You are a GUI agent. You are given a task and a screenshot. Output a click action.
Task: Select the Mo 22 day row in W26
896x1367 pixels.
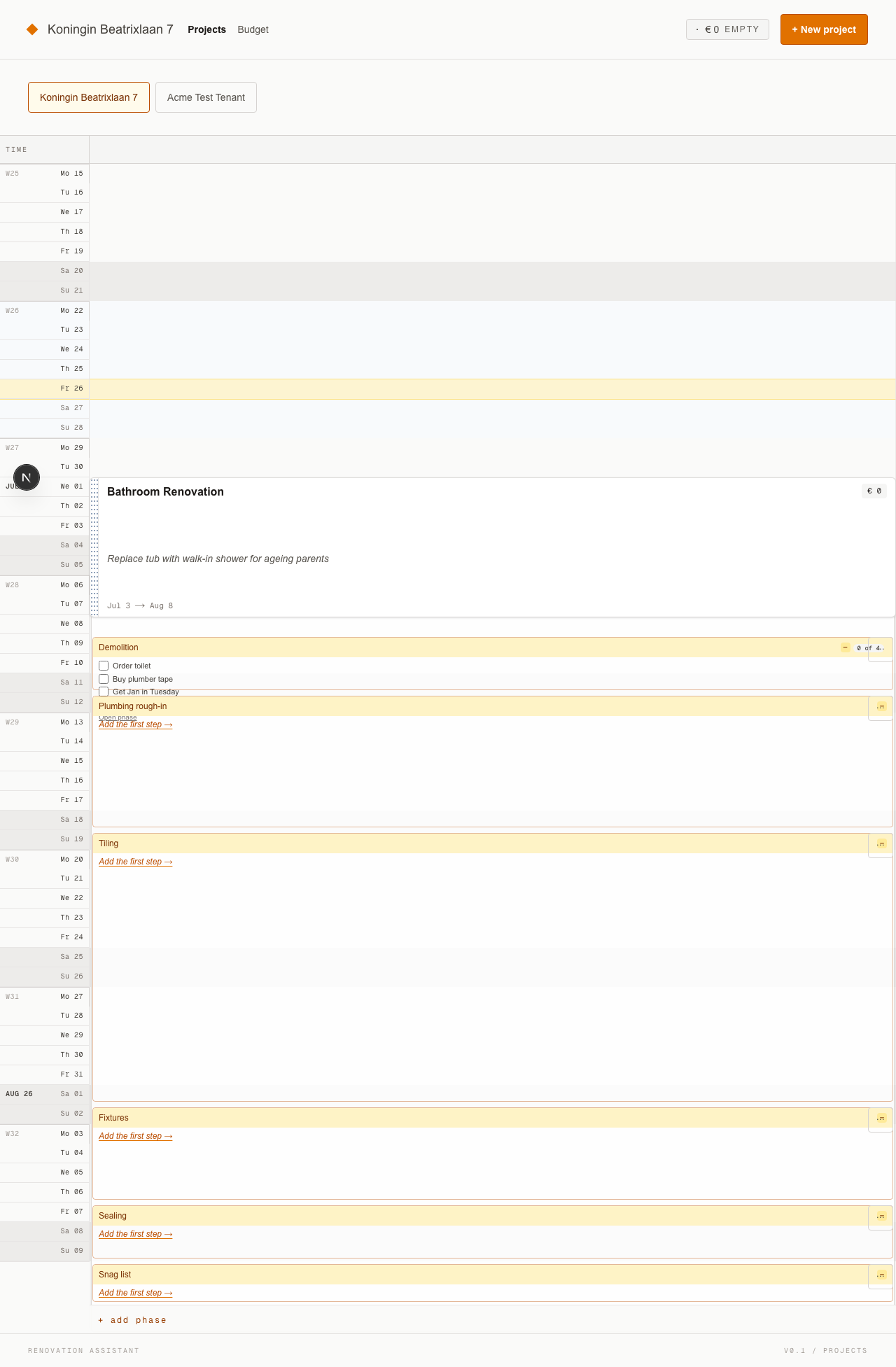[x=45, y=311]
